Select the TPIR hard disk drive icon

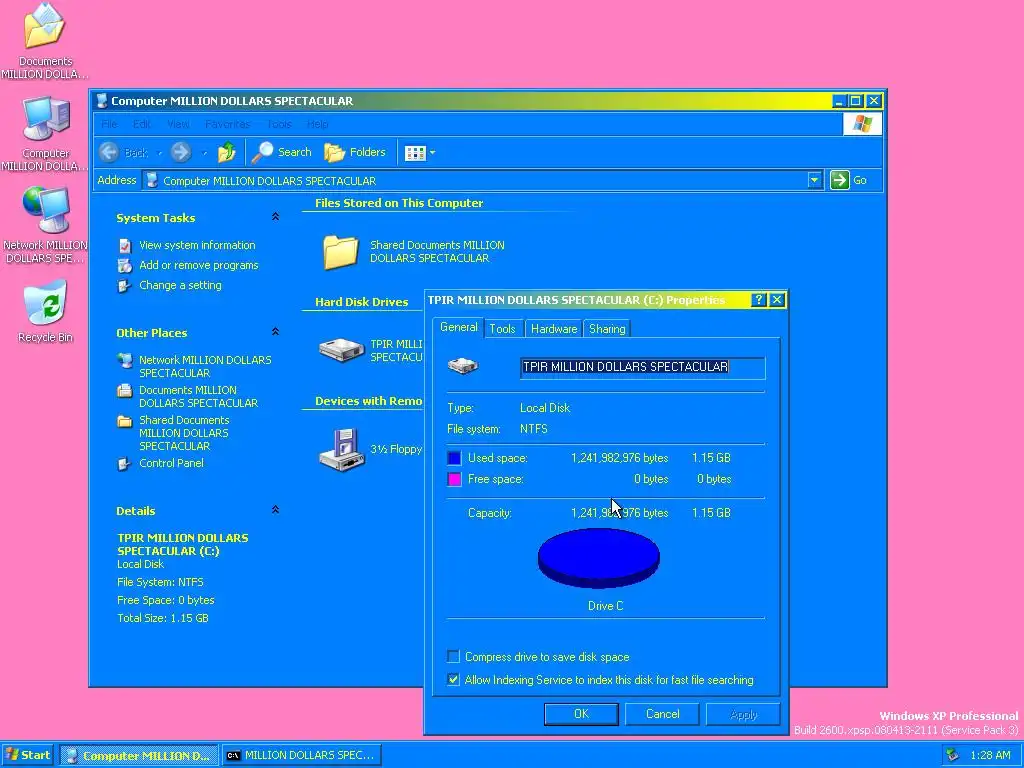(341, 350)
